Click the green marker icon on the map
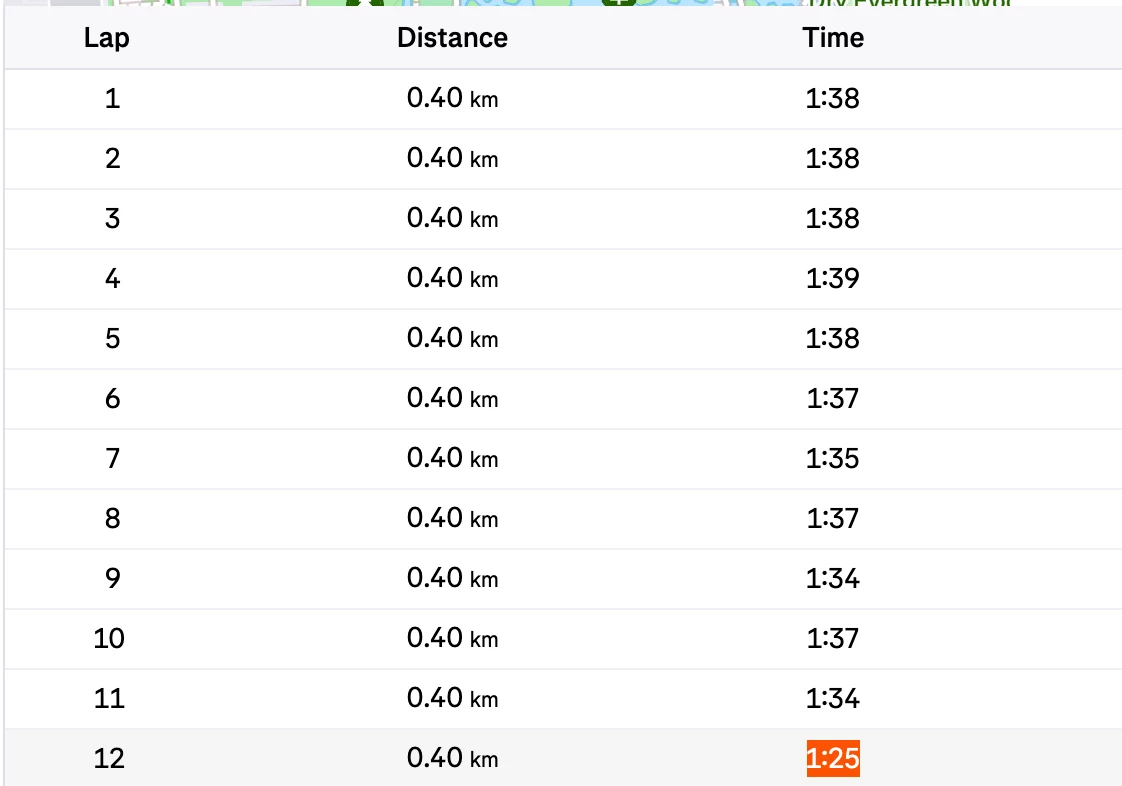Viewport: 1122px width, 786px height. 619,3
